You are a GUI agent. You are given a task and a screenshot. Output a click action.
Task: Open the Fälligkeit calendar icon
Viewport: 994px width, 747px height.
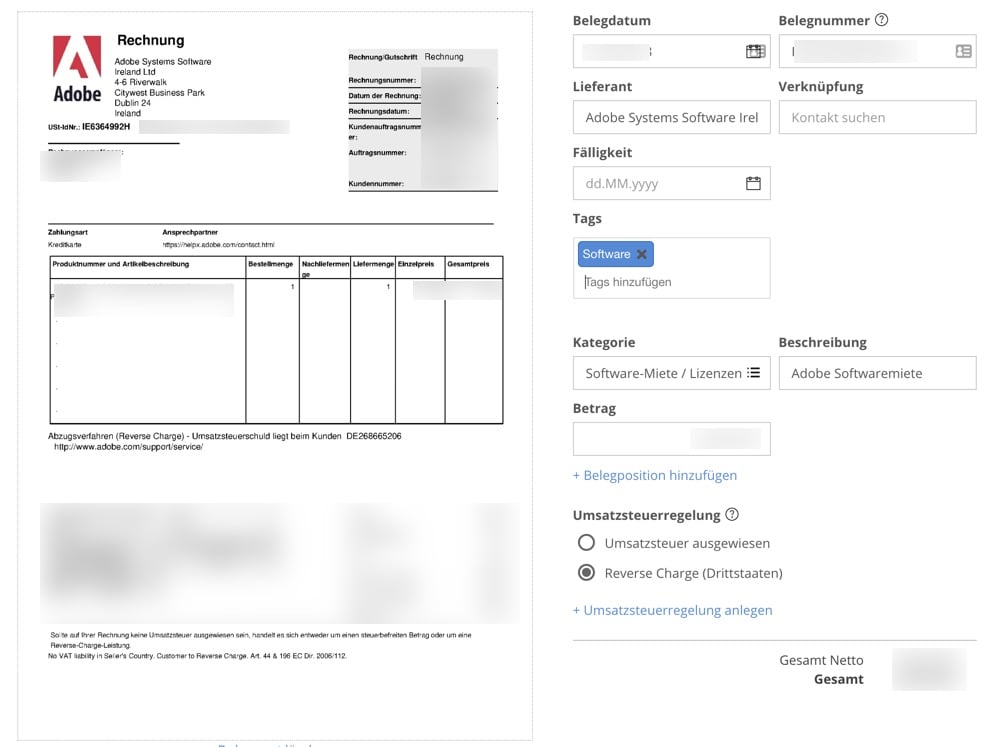click(x=753, y=183)
